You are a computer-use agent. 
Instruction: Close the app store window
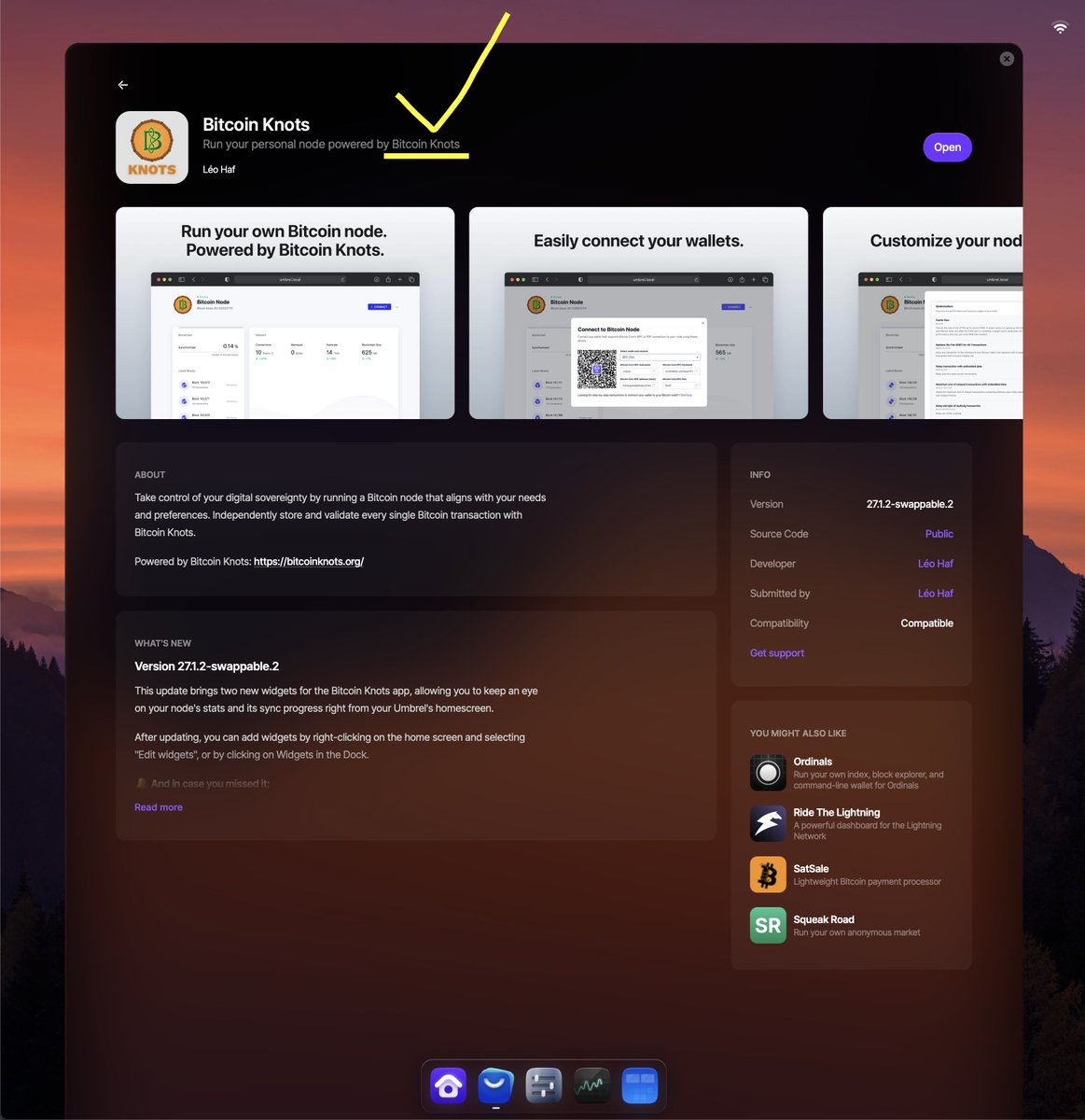click(x=1007, y=59)
